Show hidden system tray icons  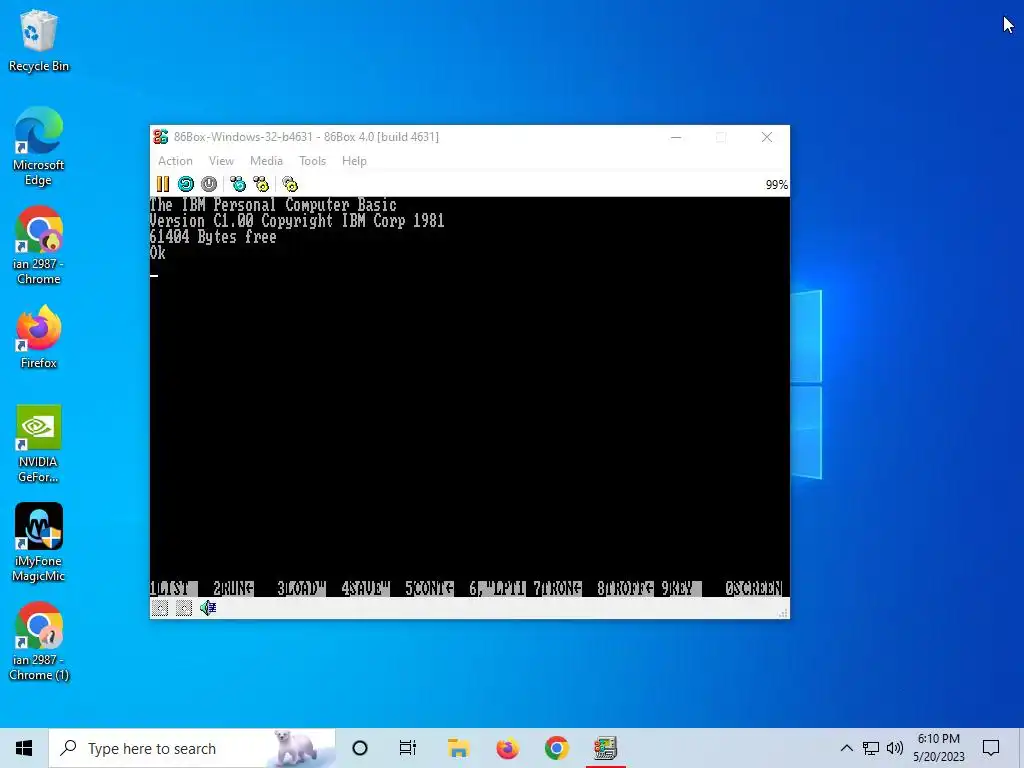point(846,748)
